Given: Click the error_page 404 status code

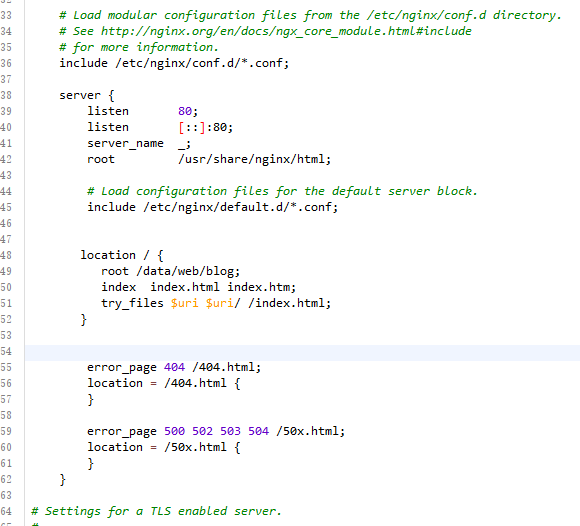Looking at the screenshot, I should click(x=174, y=367).
